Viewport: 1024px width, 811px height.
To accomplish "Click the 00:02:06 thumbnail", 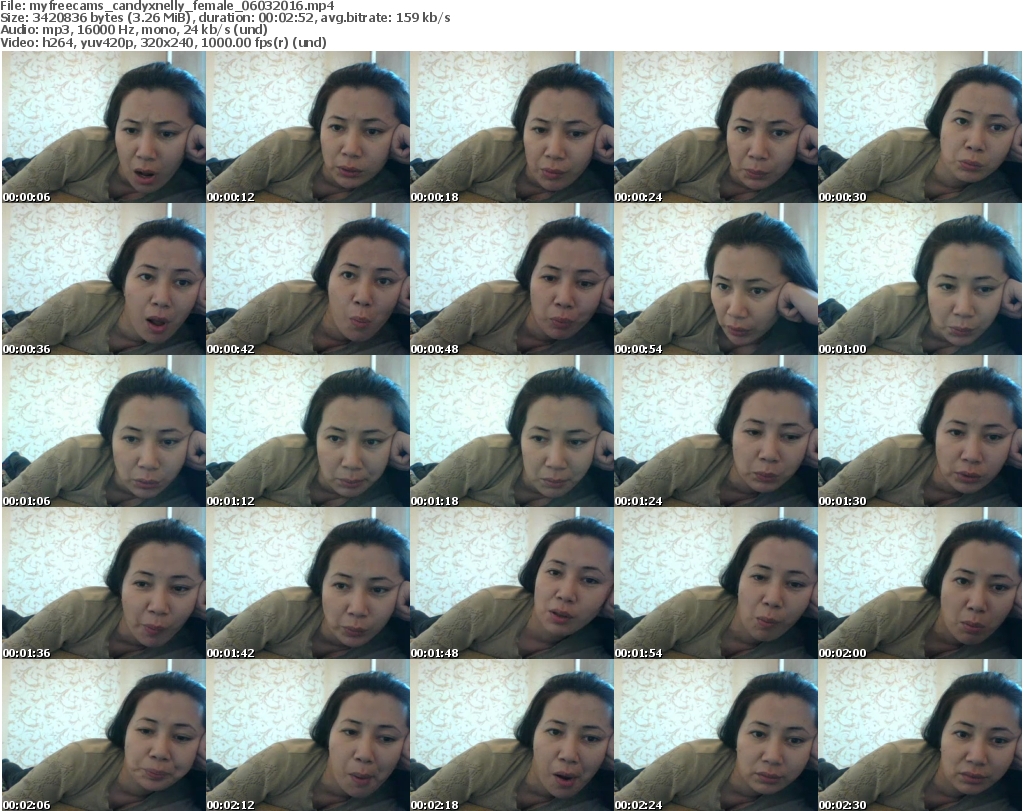I will coord(103,736).
